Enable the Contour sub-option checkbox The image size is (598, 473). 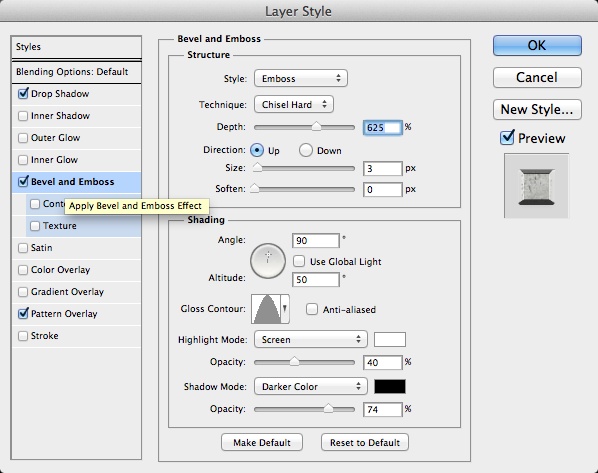[x=35, y=204]
